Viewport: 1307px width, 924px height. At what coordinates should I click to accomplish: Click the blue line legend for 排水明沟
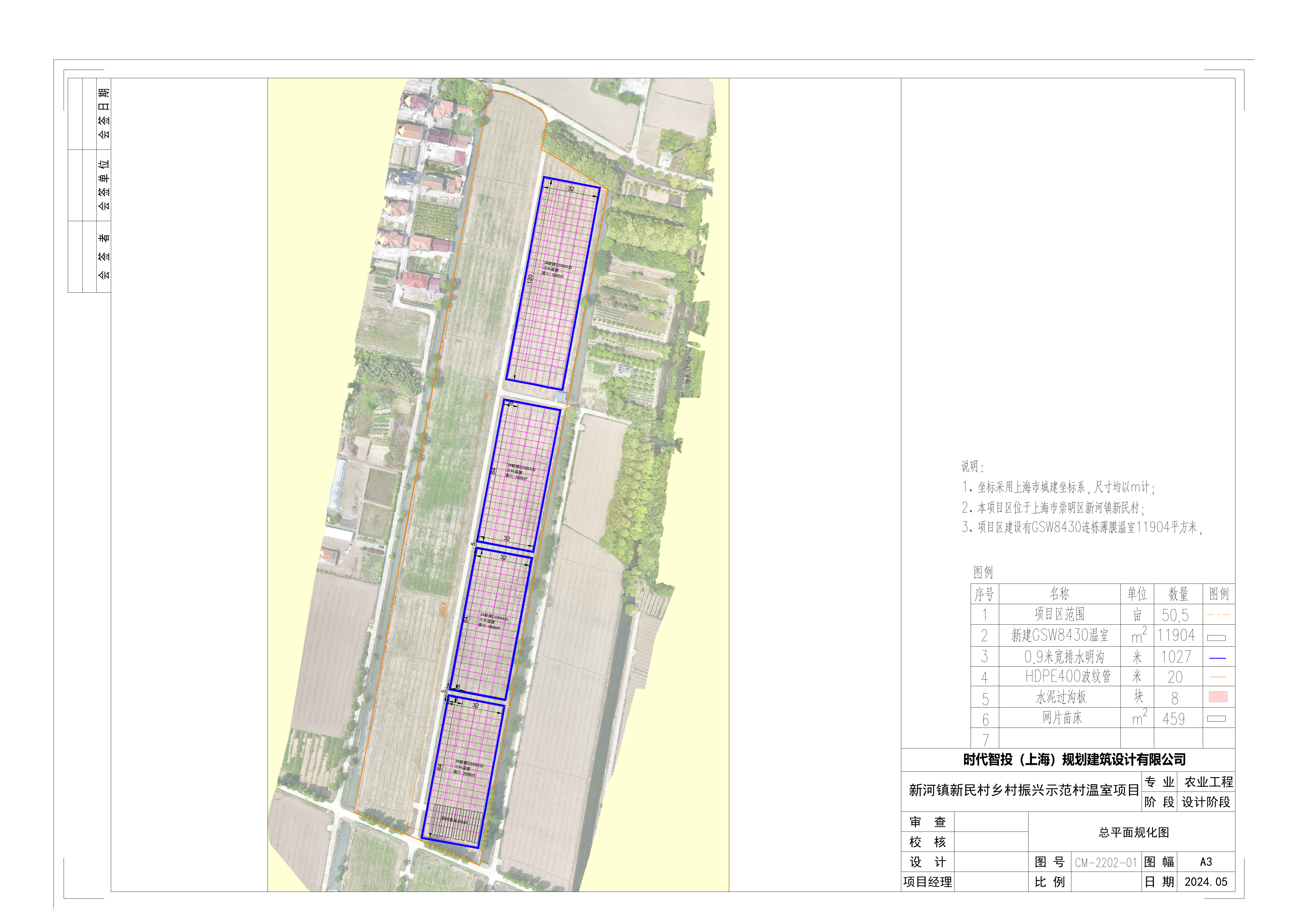(x=1217, y=658)
